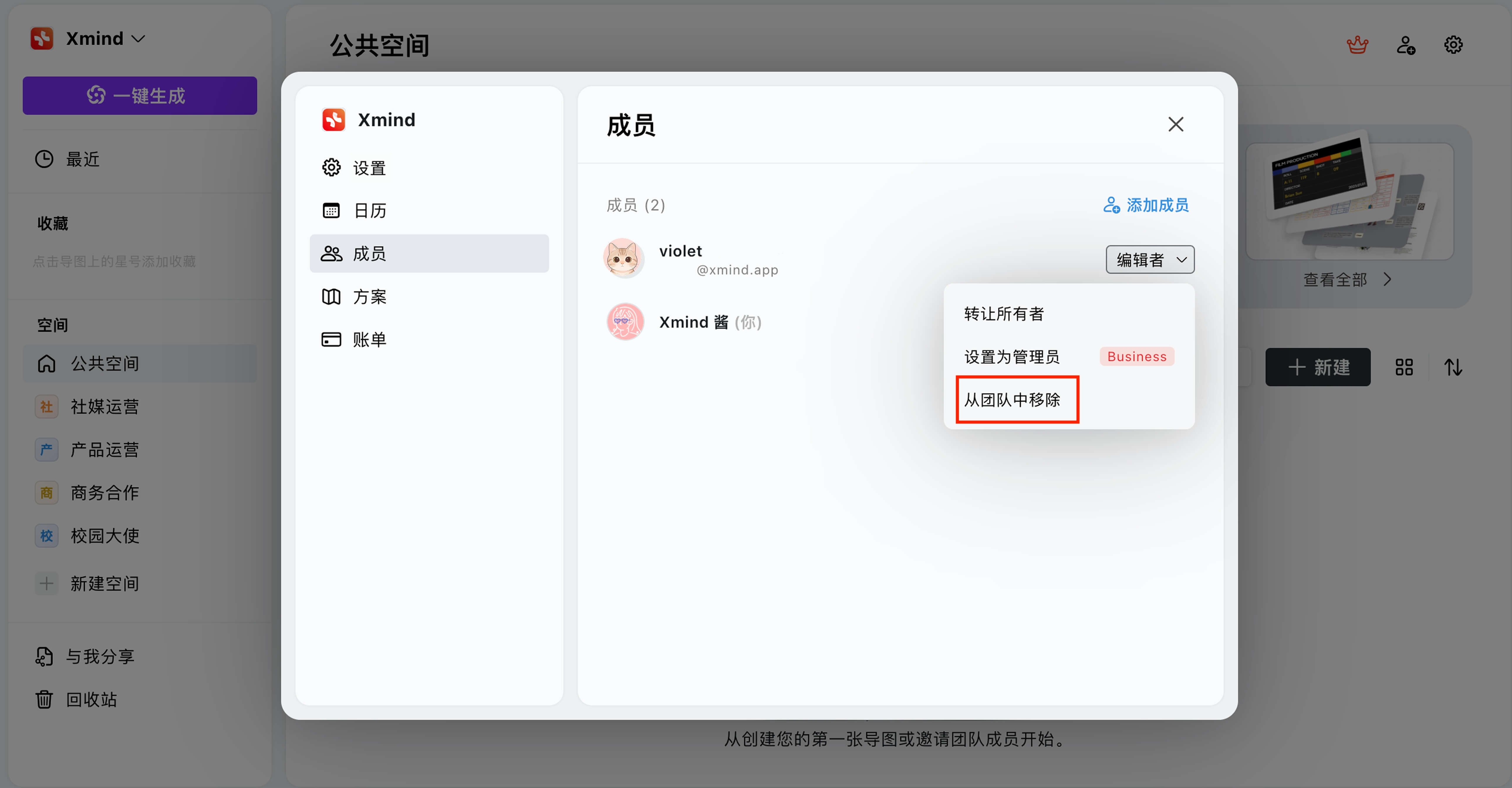The height and width of the screenshot is (788, 1512).
Task: Click the crown upgrade icon
Action: pyautogui.click(x=1357, y=45)
